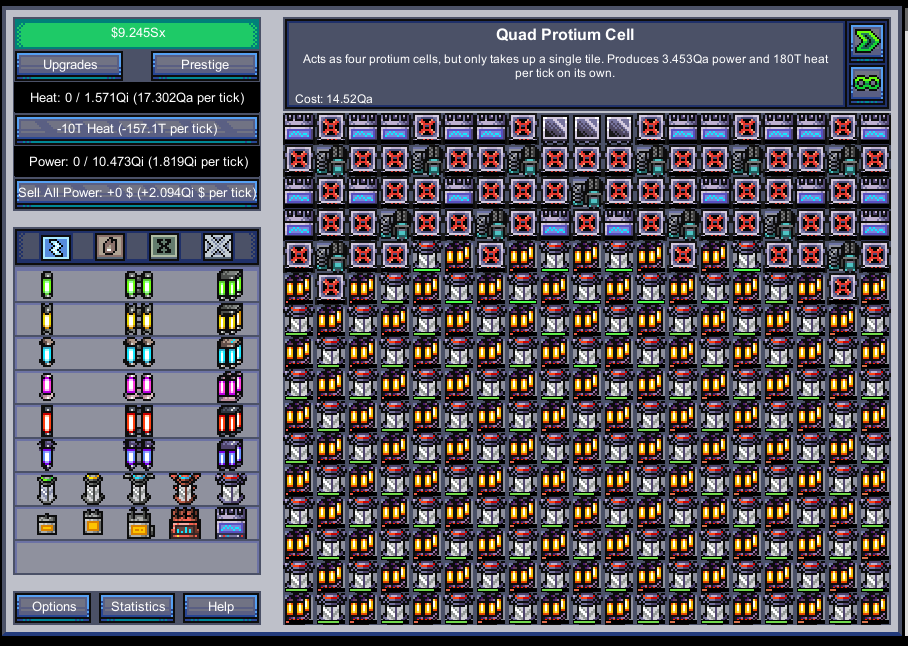The image size is (908, 646).
Task: Choose the single purple fuel cell
Action: pyautogui.click(x=47, y=455)
